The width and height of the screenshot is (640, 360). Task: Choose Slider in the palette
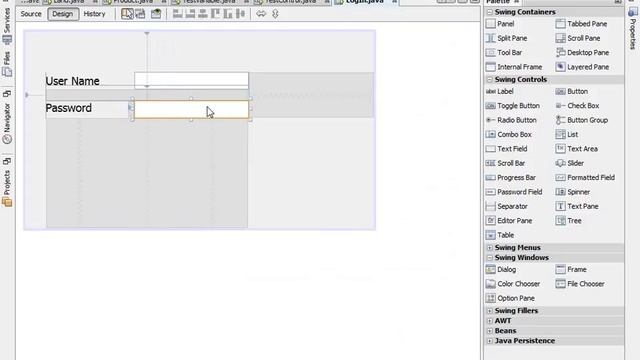click(570, 163)
